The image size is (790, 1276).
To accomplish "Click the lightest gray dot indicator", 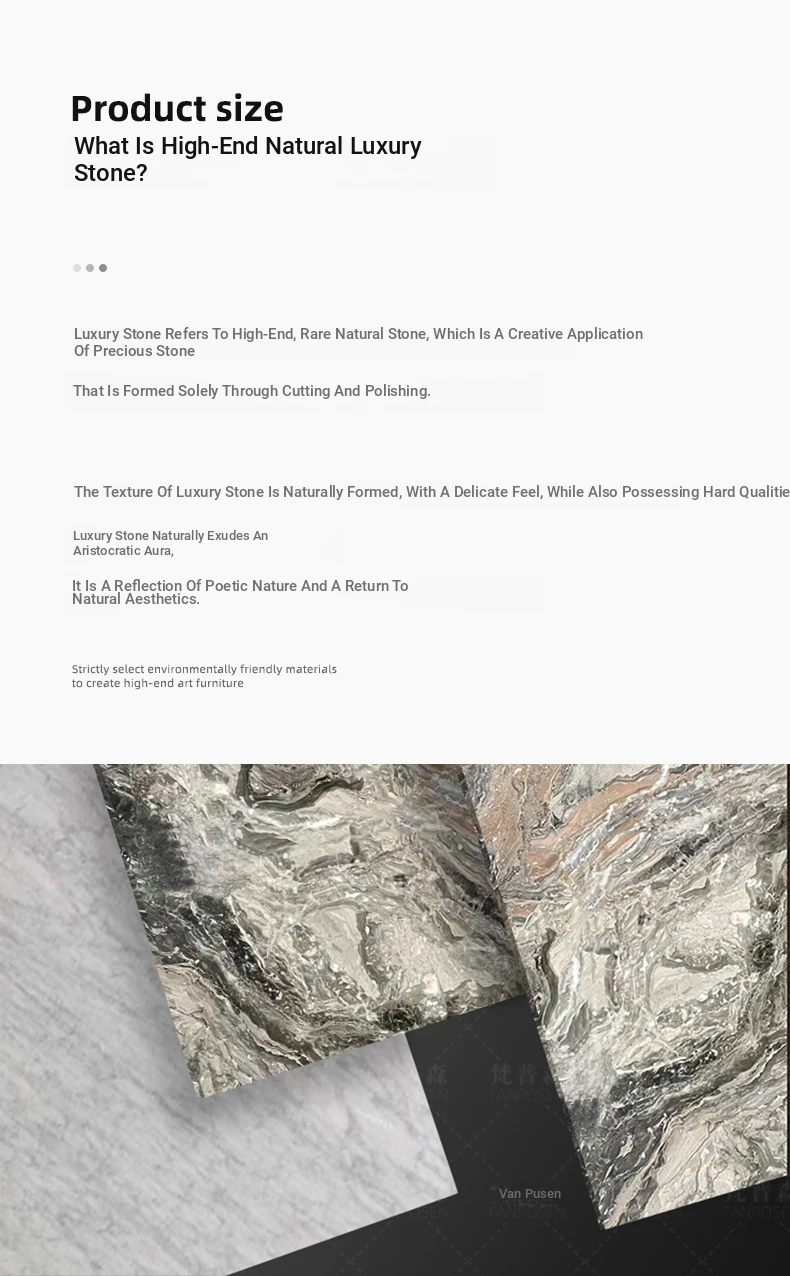I will click(77, 268).
